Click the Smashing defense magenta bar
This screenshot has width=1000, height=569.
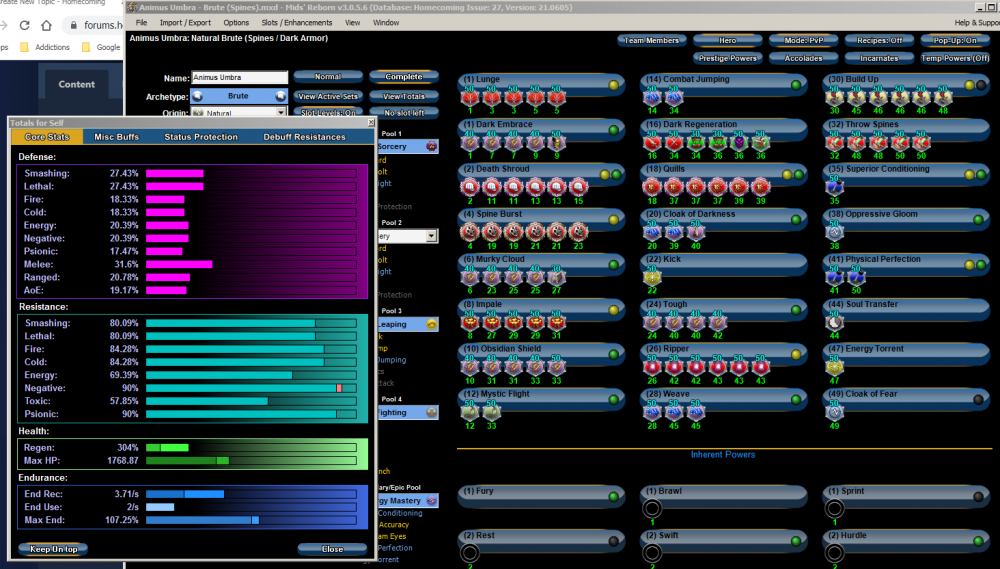point(175,173)
